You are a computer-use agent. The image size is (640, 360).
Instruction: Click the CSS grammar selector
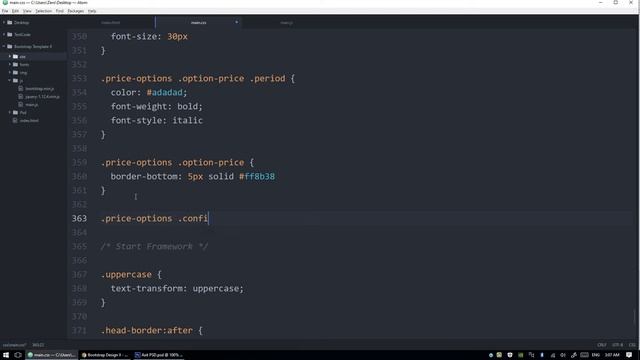(632, 345)
